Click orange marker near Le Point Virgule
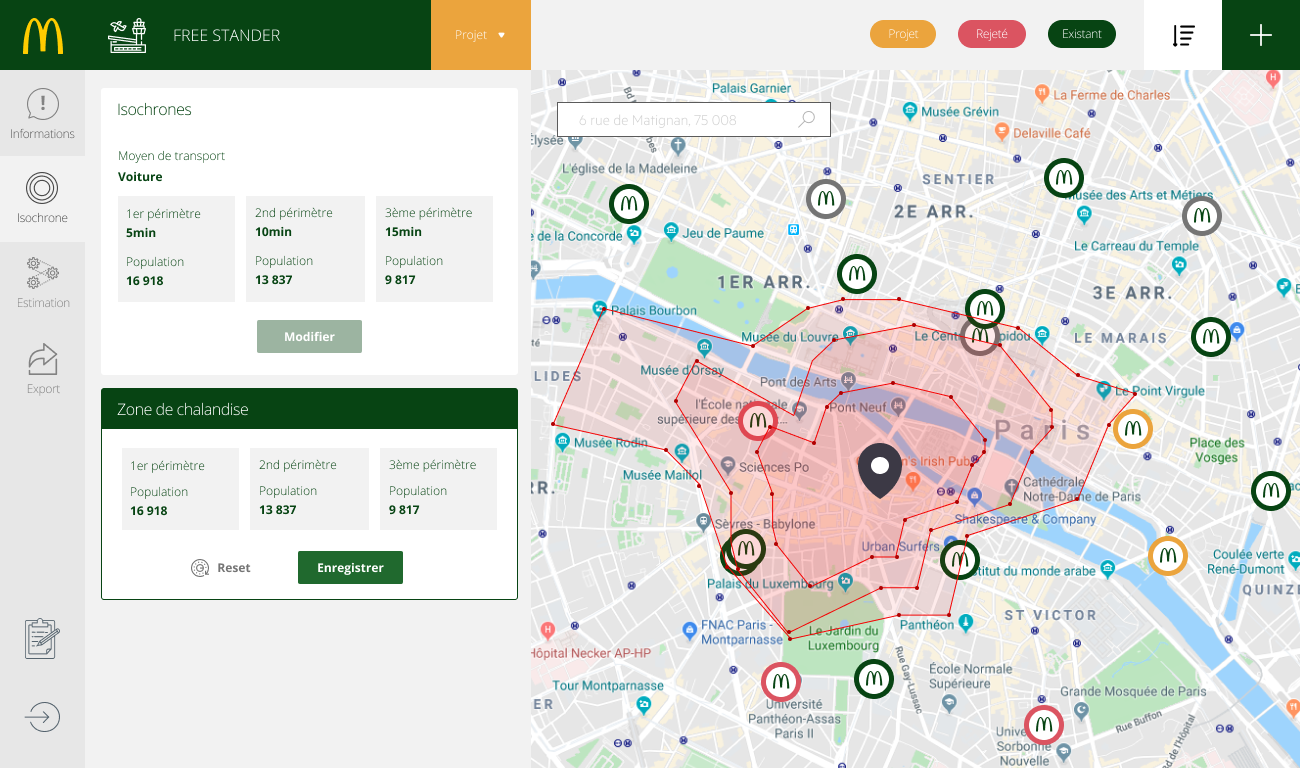1300x768 pixels. click(1133, 429)
